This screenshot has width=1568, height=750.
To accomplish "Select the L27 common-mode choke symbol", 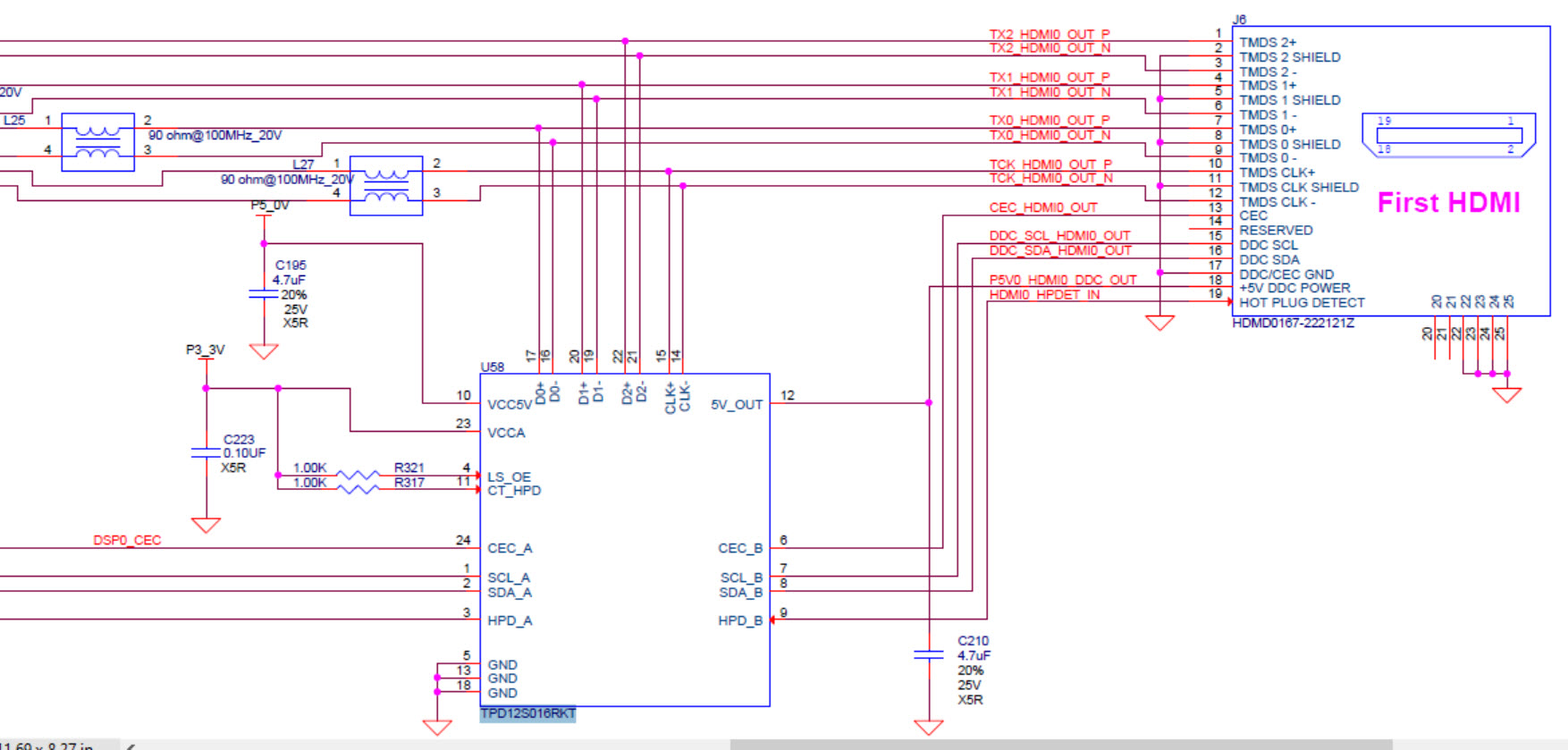I will (386, 186).
